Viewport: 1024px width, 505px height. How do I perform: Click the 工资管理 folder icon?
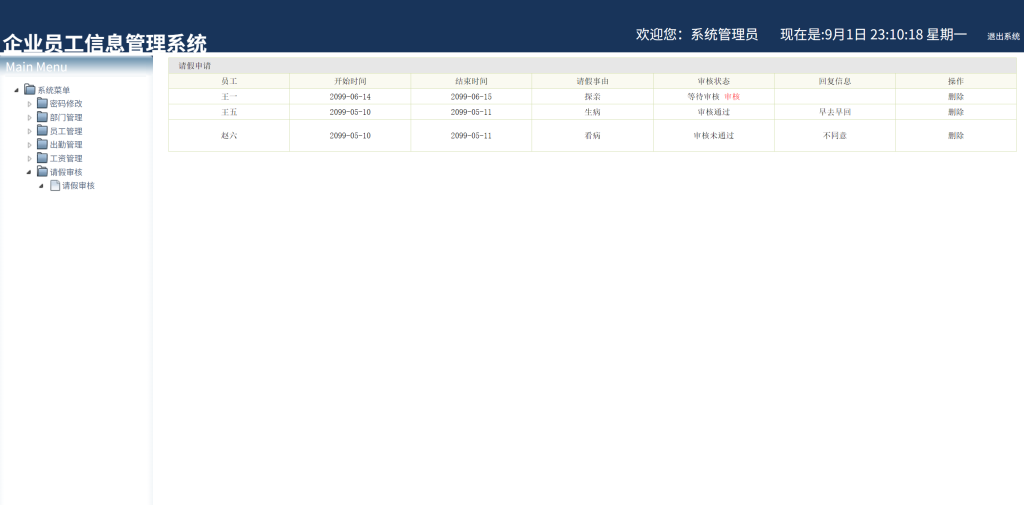[x=42, y=158]
